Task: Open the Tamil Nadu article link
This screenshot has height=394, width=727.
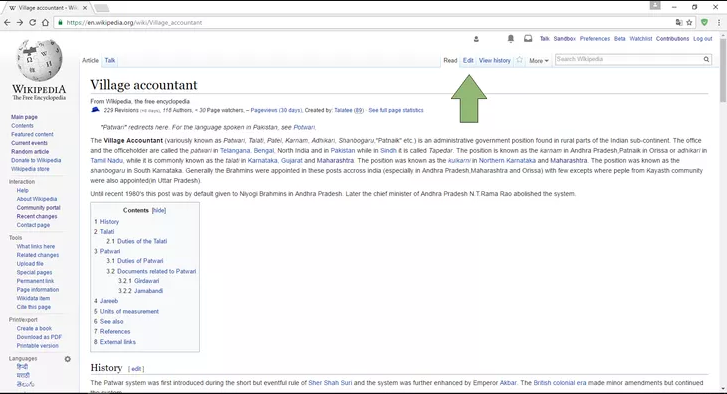Action: [x=107, y=160]
